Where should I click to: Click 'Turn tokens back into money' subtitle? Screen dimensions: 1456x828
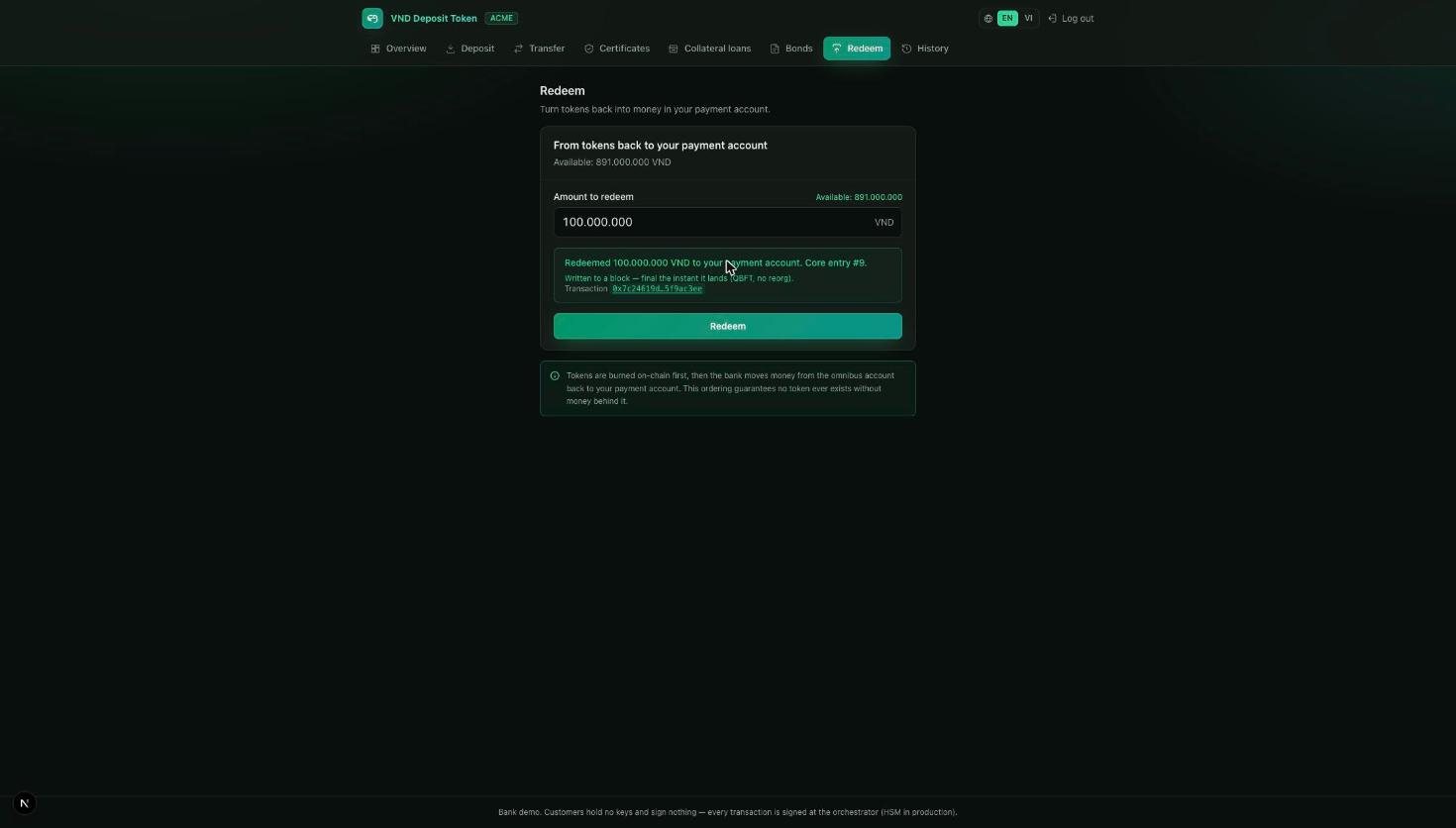[655, 109]
